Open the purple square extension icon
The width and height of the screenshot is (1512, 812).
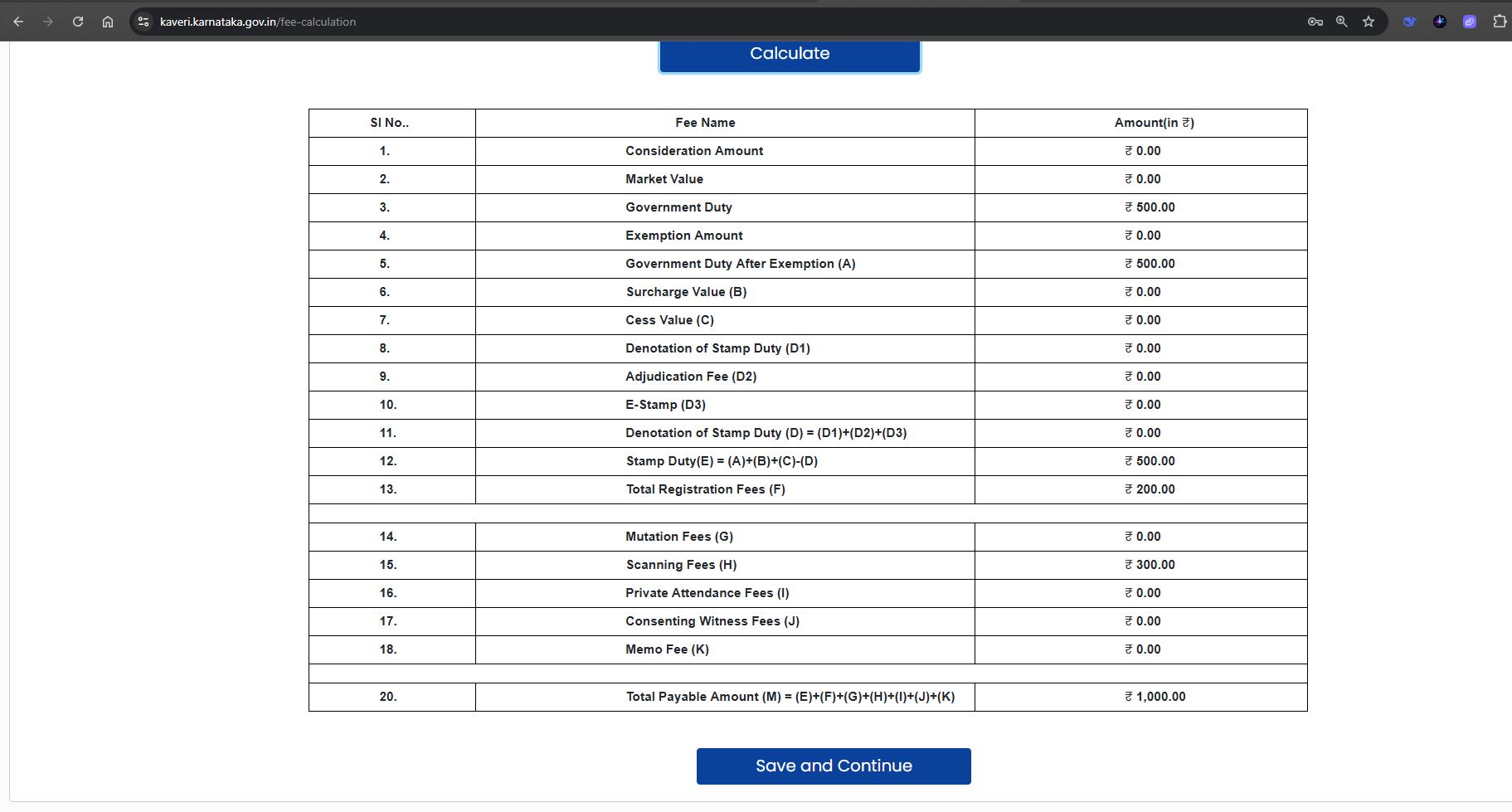[1469, 22]
